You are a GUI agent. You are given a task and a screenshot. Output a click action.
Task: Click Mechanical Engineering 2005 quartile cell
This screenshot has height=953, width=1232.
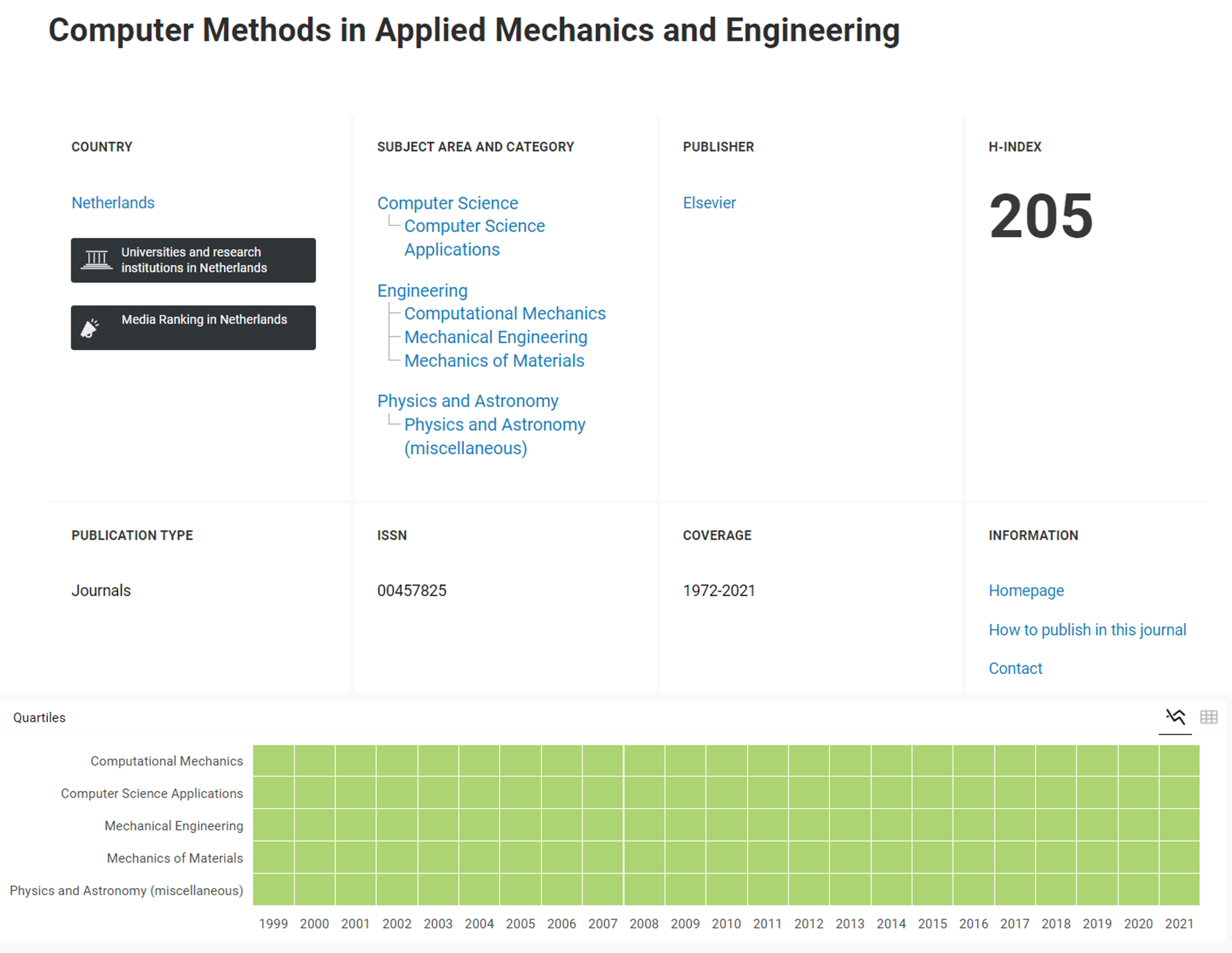tap(521, 825)
